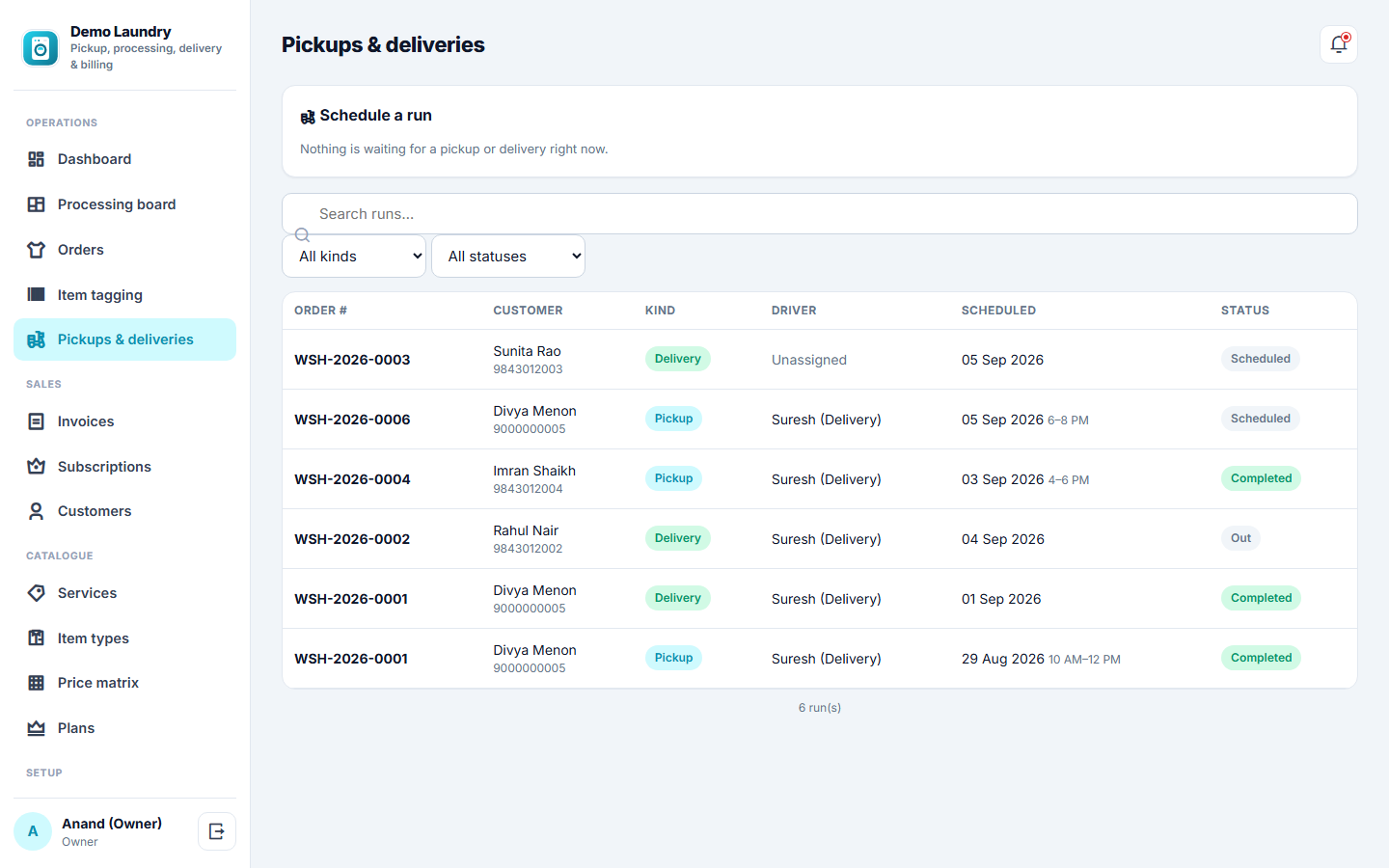Image resolution: width=1389 pixels, height=868 pixels.
Task: Click the 29 Aug 2026 scheduled date
Action: 1003,659
